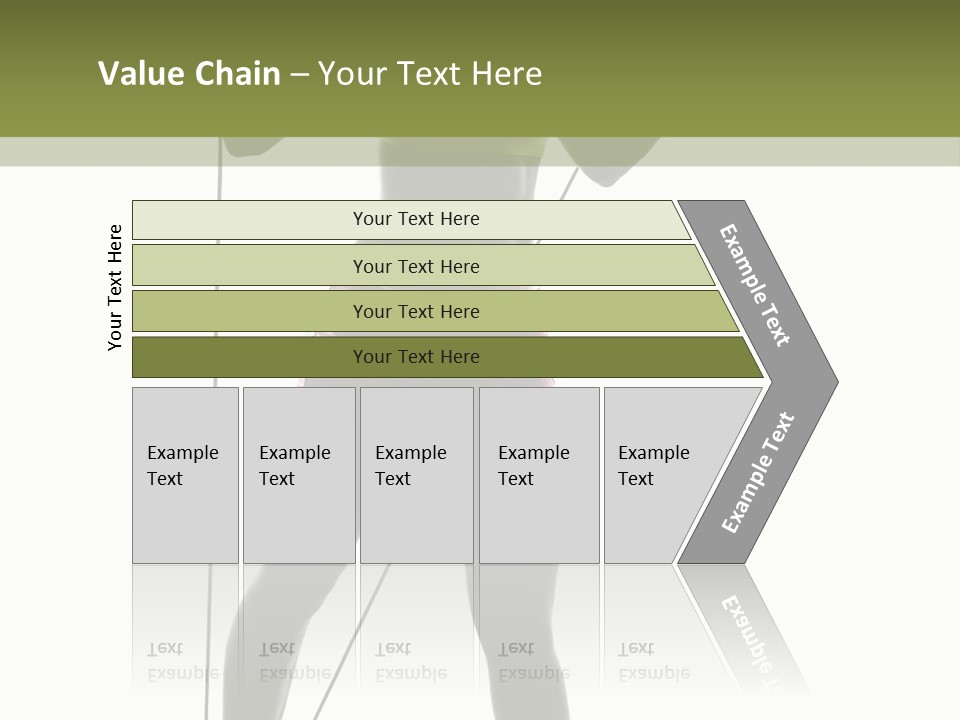Screen dimensions: 960x720
Task: Click the olive green header banner
Action: tap(480, 69)
